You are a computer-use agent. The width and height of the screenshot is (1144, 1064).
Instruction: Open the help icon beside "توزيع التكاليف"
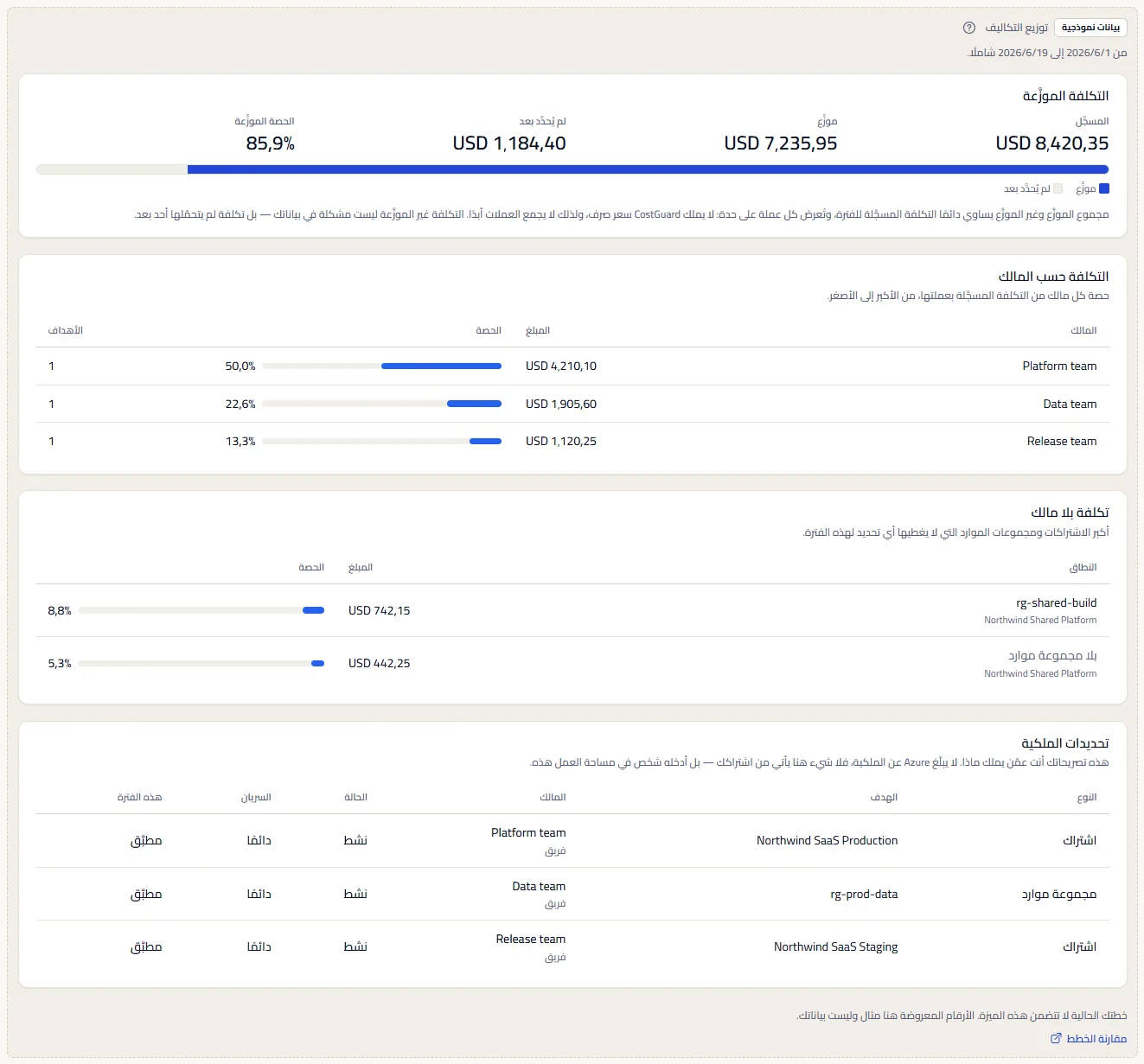point(969,28)
